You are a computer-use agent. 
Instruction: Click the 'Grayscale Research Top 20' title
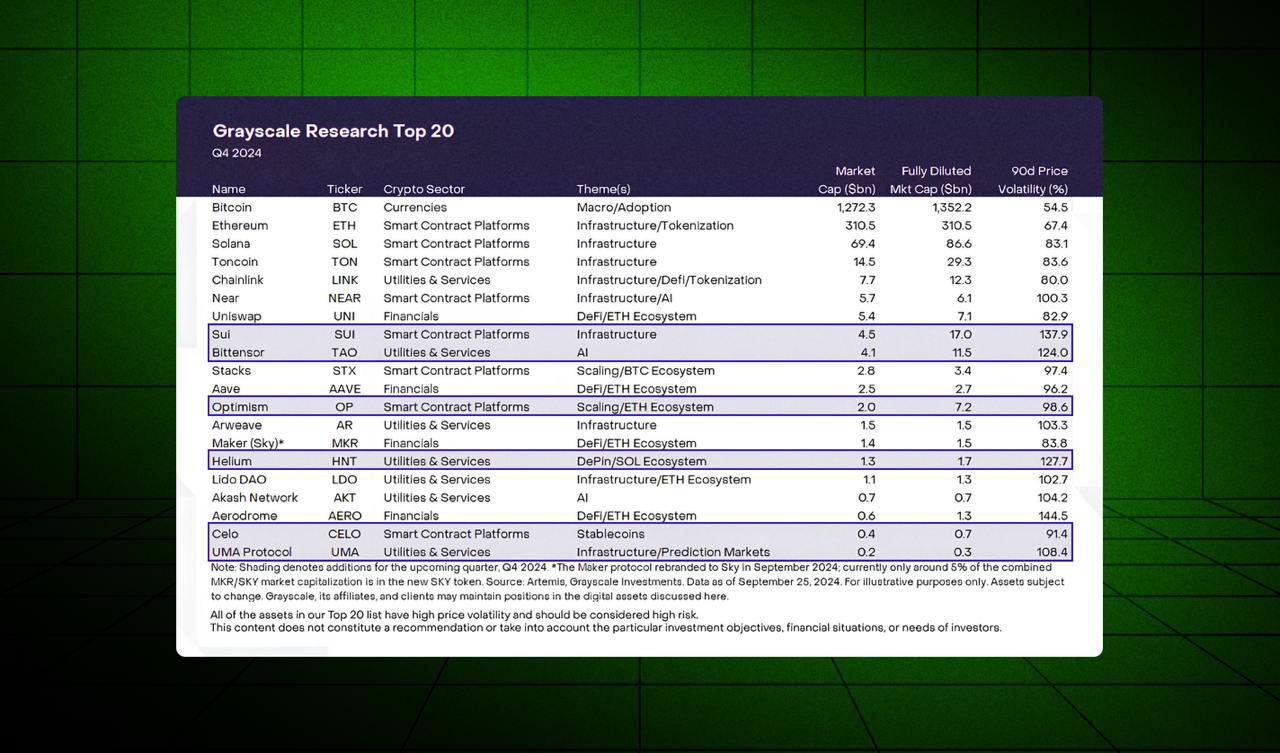333,131
